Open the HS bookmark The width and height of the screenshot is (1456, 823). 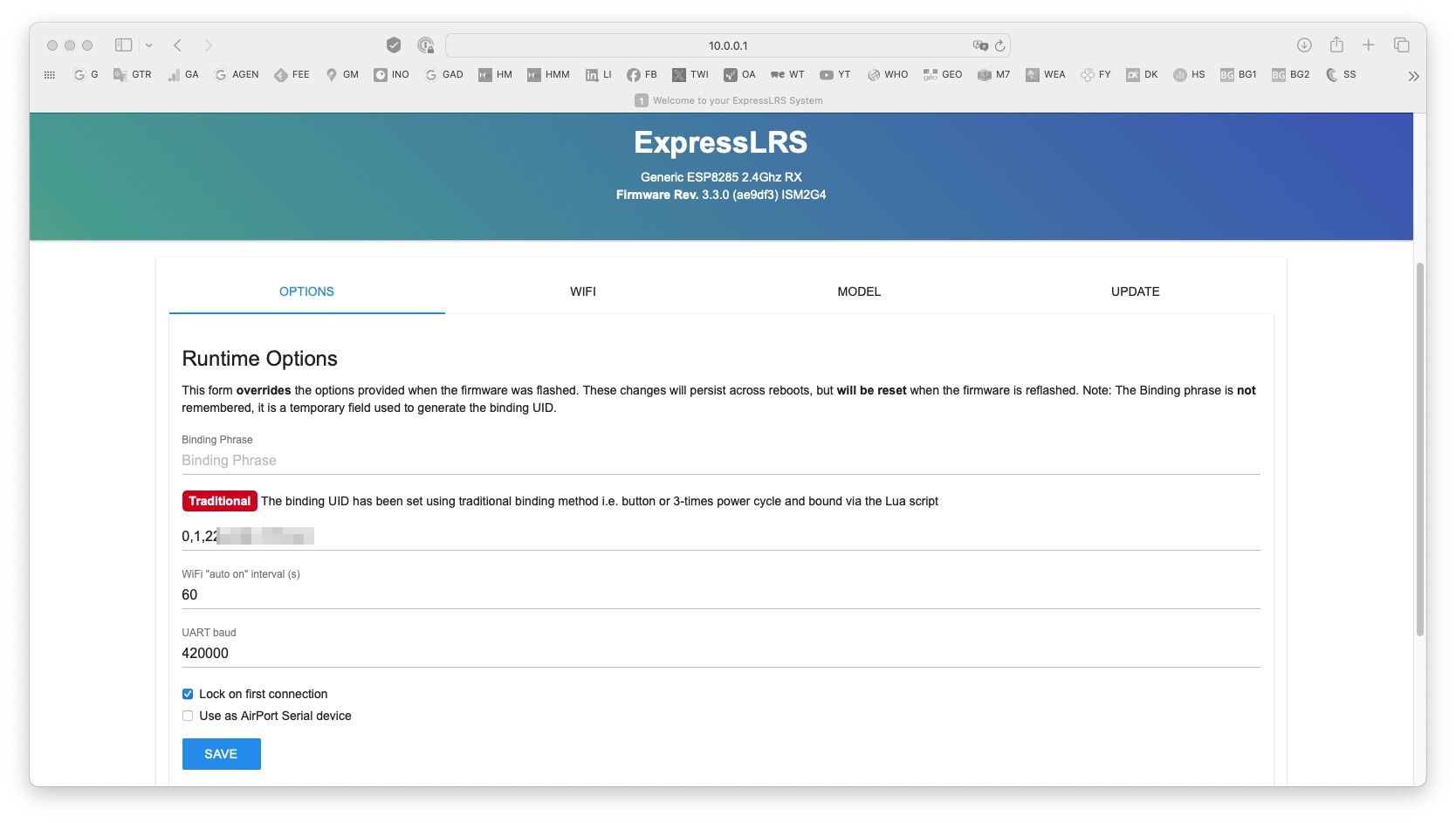1189,75
